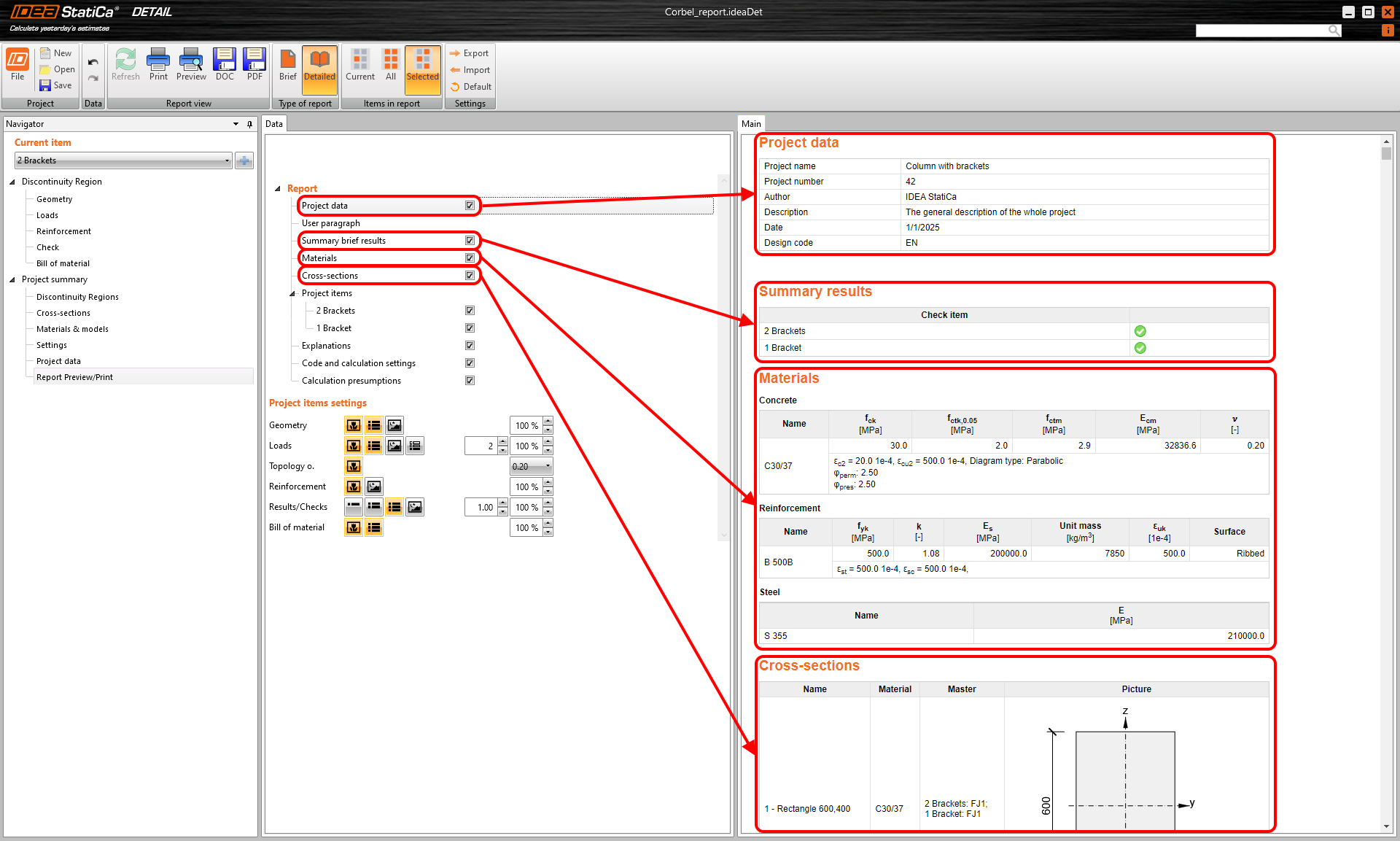The height and width of the screenshot is (841, 1400).
Task: Open the File menu
Action: (17, 64)
